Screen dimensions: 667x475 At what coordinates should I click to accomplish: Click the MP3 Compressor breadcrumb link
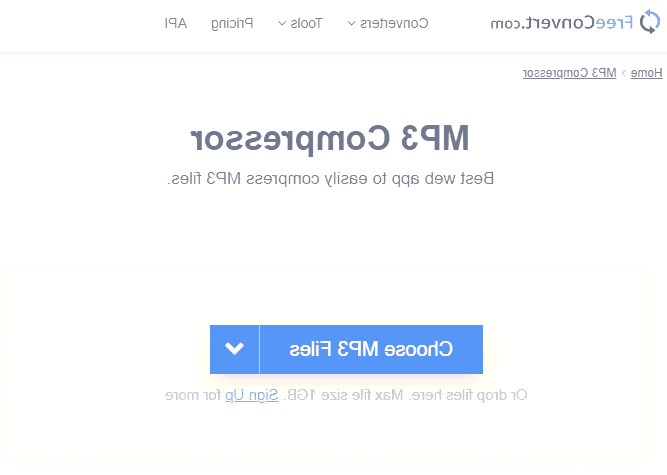[x=570, y=73]
